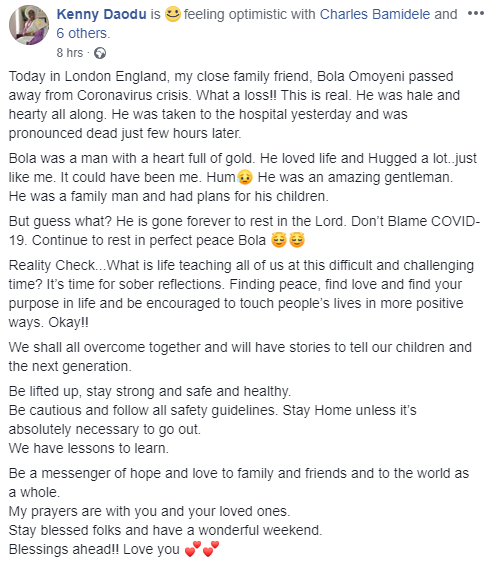Click Kenny Daodu's profile picture
489x564 pixels.
click(29, 25)
